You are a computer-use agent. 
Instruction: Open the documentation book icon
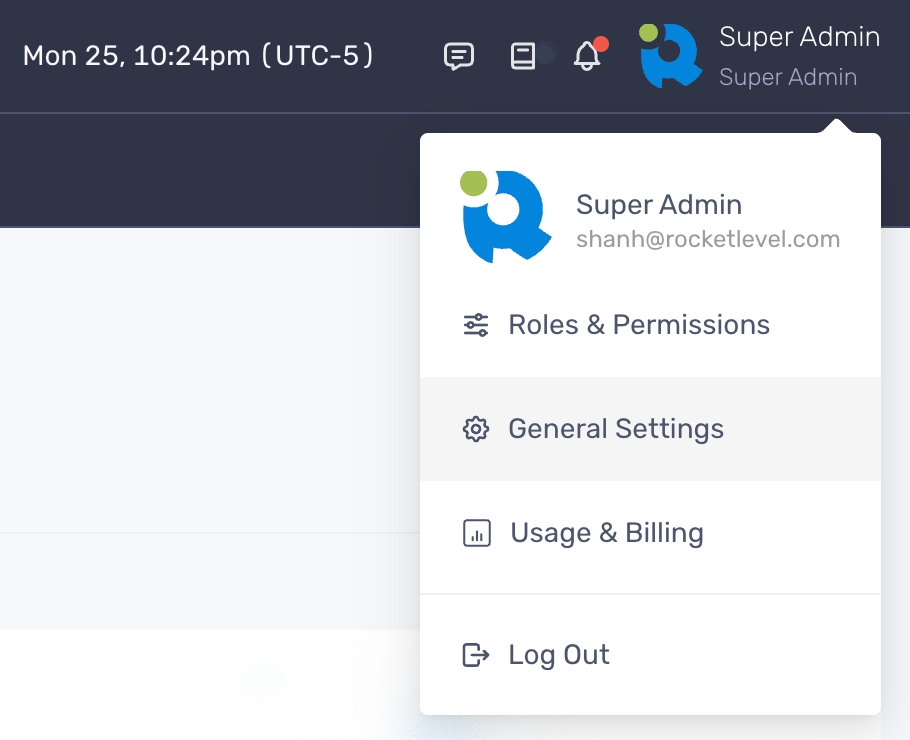523,56
